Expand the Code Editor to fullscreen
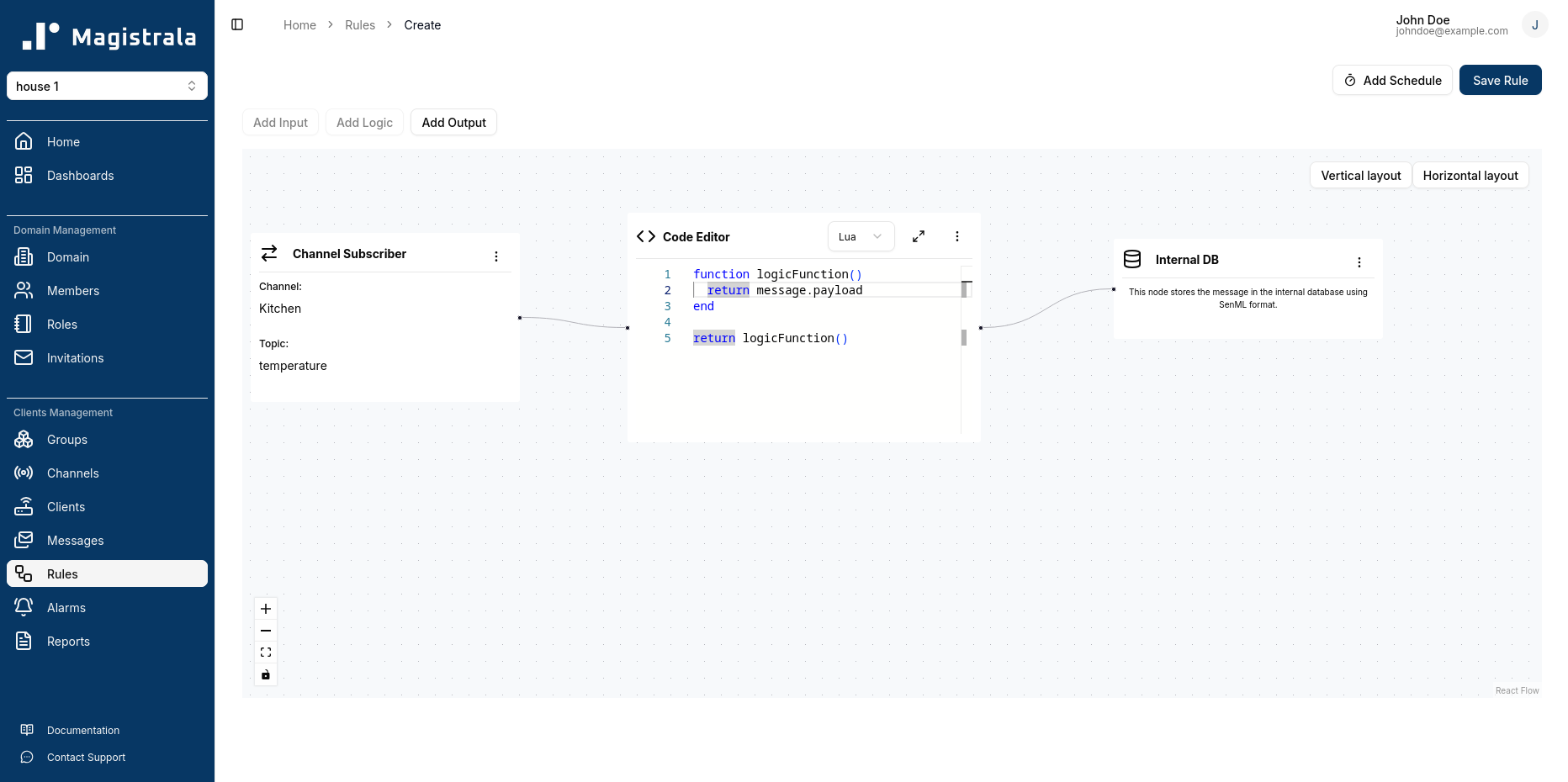The height and width of the screenshot is (782, 1568). click(x=919, y=237)
